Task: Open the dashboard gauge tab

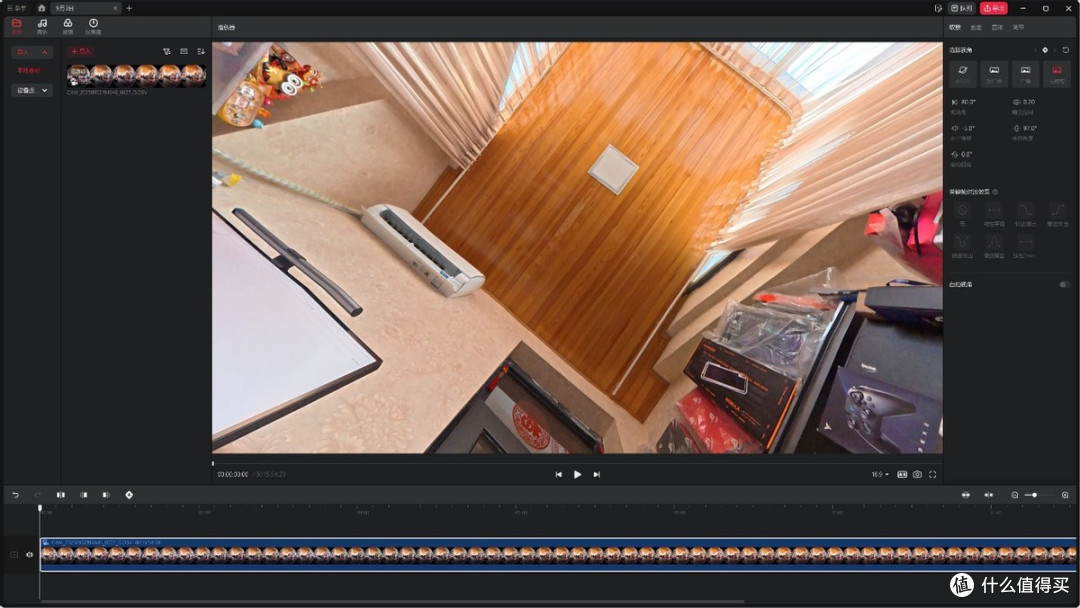Action: (93, 26)
